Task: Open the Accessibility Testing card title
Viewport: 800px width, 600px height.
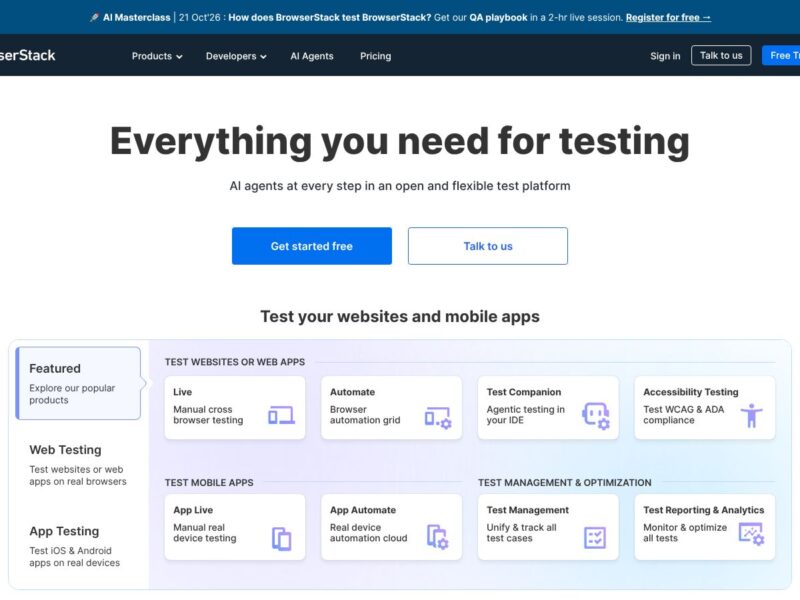Action: (x=690, y=392)
